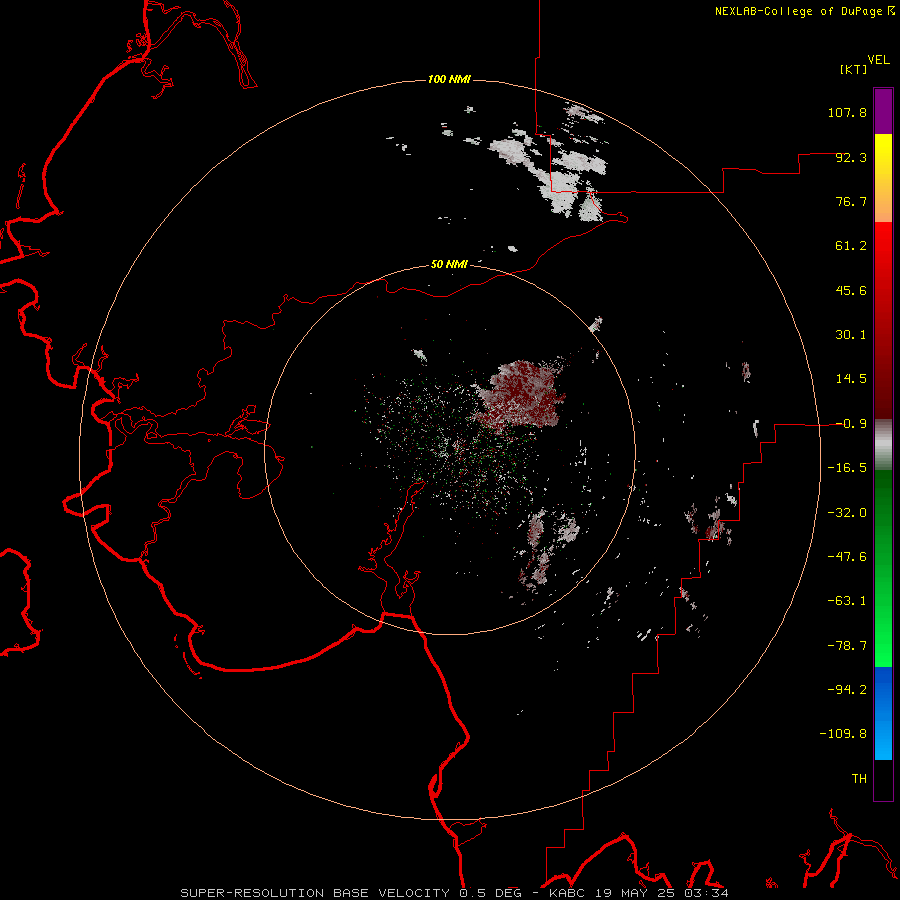Click the -94.2 legend value
Screen dimensions: 900x900
pos(847,690)
